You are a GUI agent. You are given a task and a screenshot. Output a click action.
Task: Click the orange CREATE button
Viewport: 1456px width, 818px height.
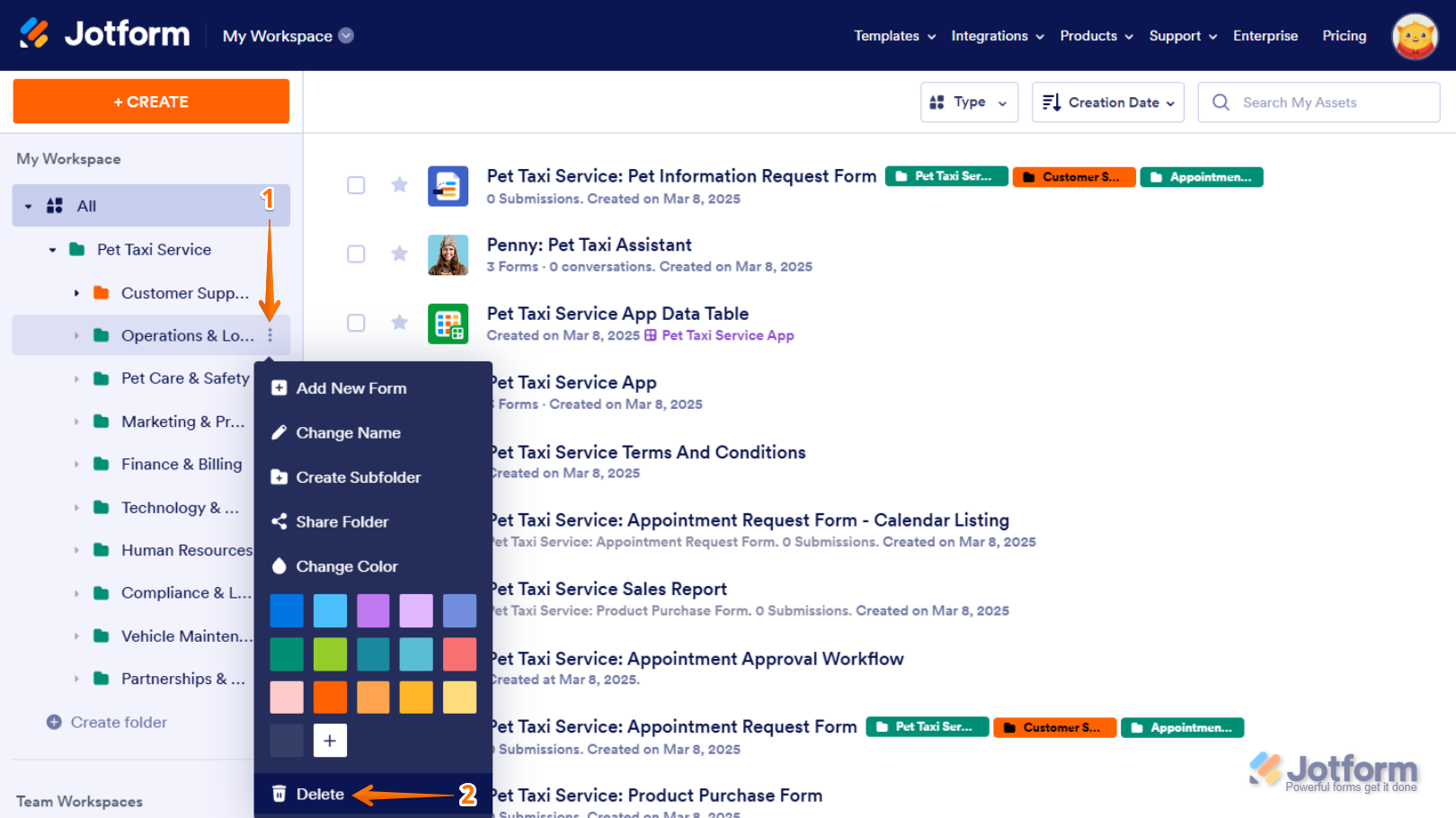(x=151, y=102)
